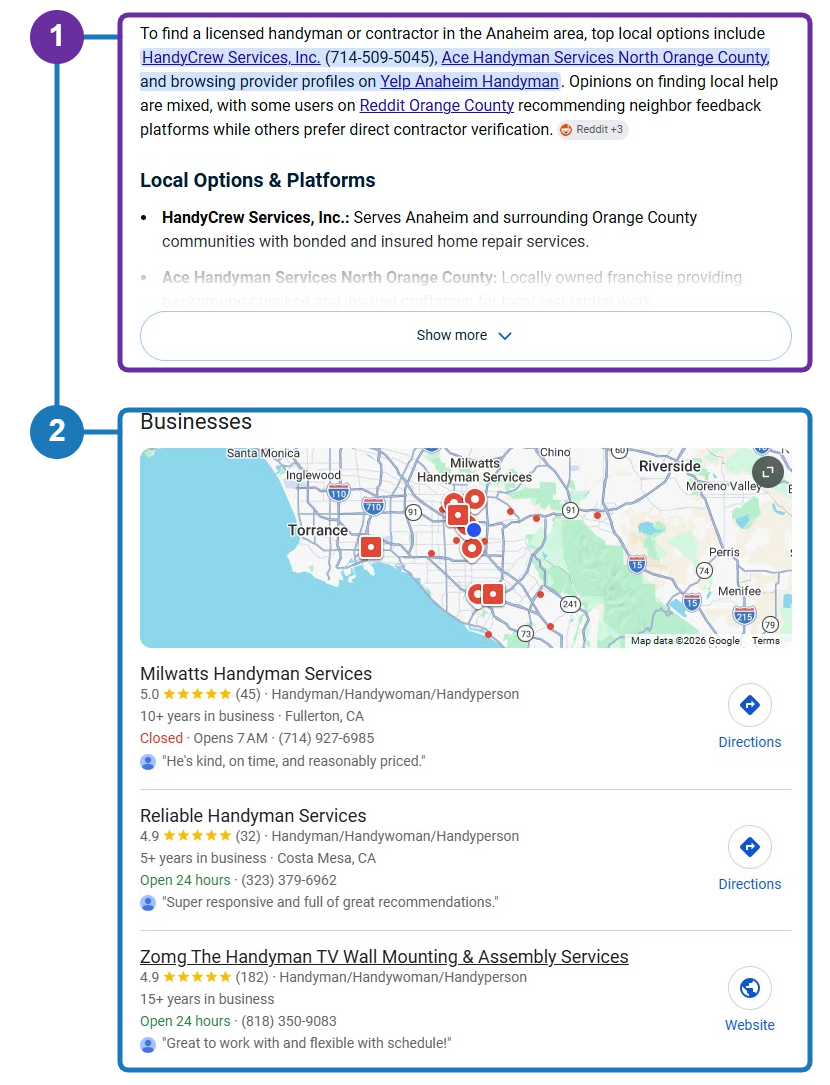Screen dimensions: 830x1085
Task: Open Directions icon for Reliable Handyman Services
Action: click(750, 847)
